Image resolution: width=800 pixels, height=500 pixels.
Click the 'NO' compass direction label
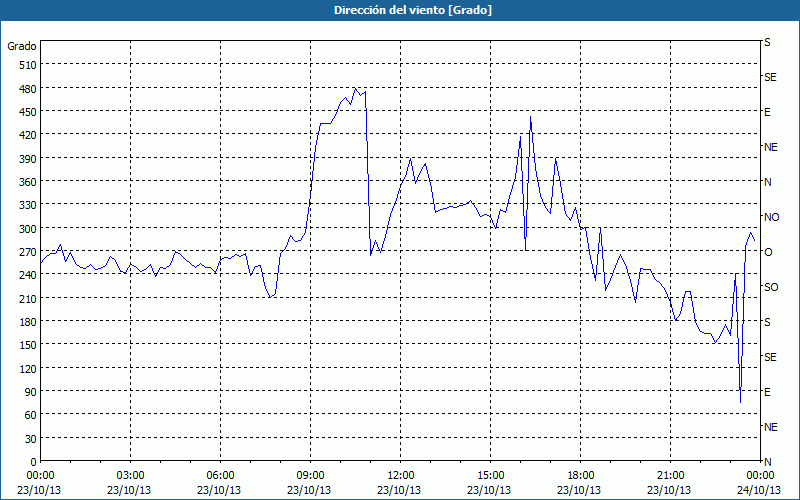click(771, 217)
